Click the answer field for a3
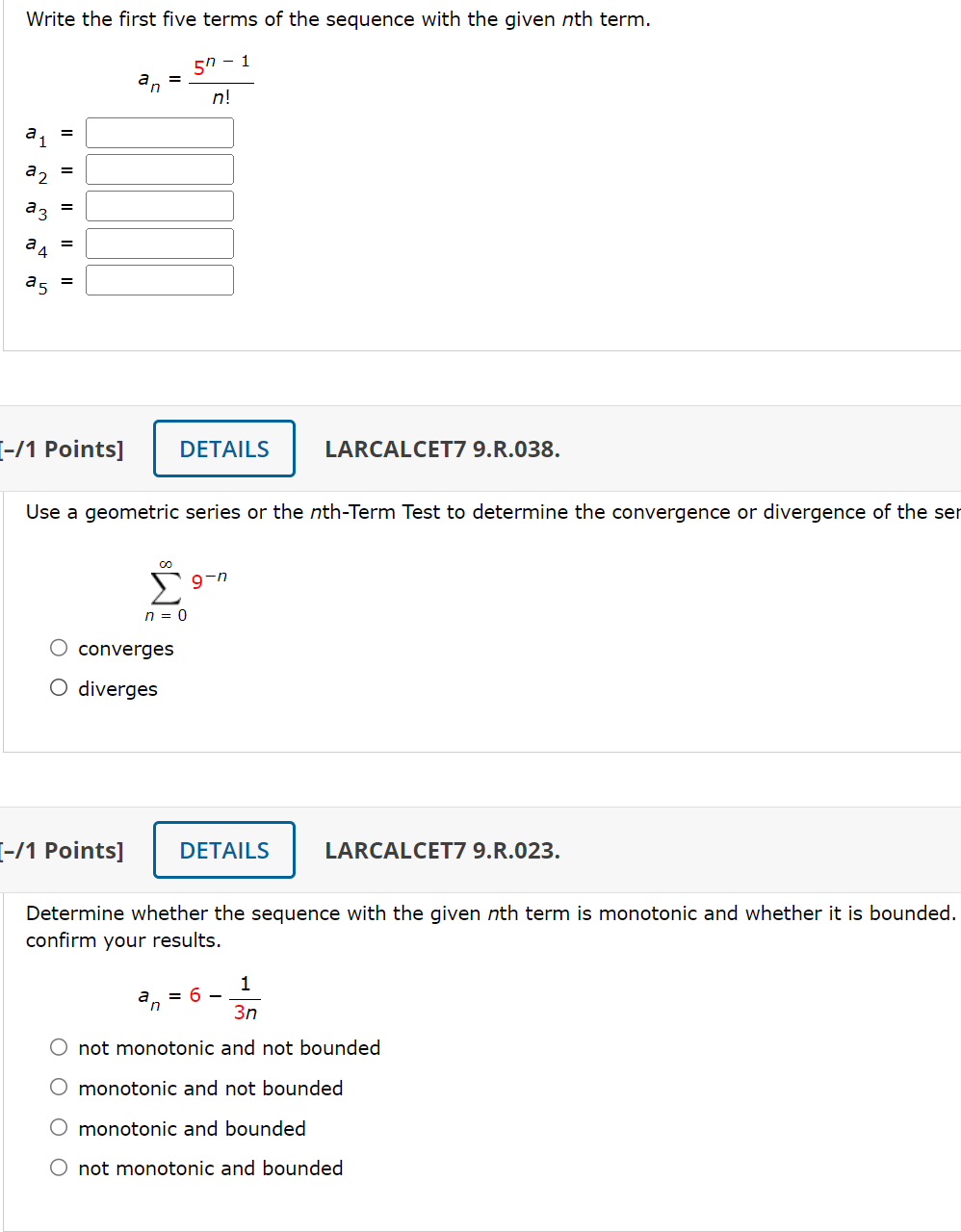Screen dimensions: 961x1232 point(159,205)
